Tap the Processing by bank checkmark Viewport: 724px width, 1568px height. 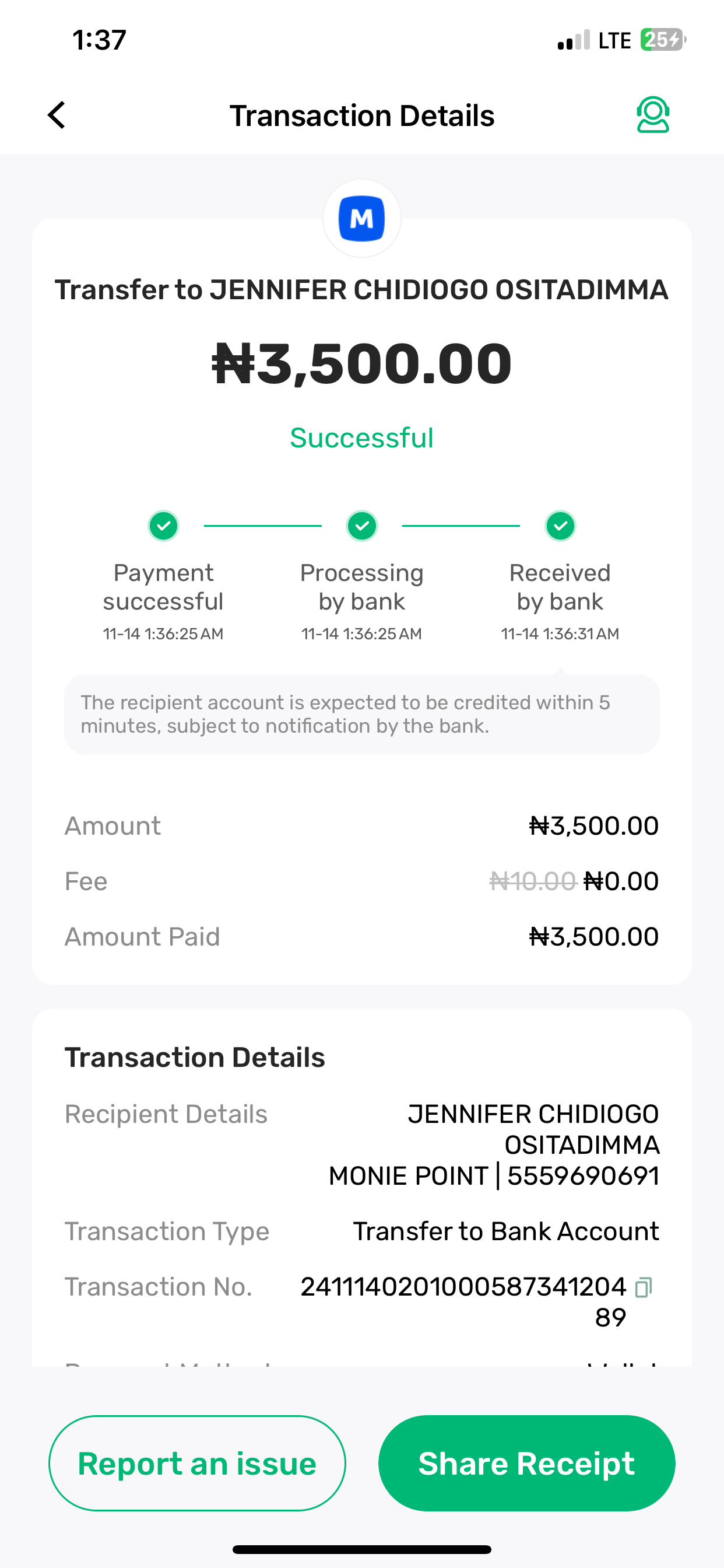click(362, 526)
